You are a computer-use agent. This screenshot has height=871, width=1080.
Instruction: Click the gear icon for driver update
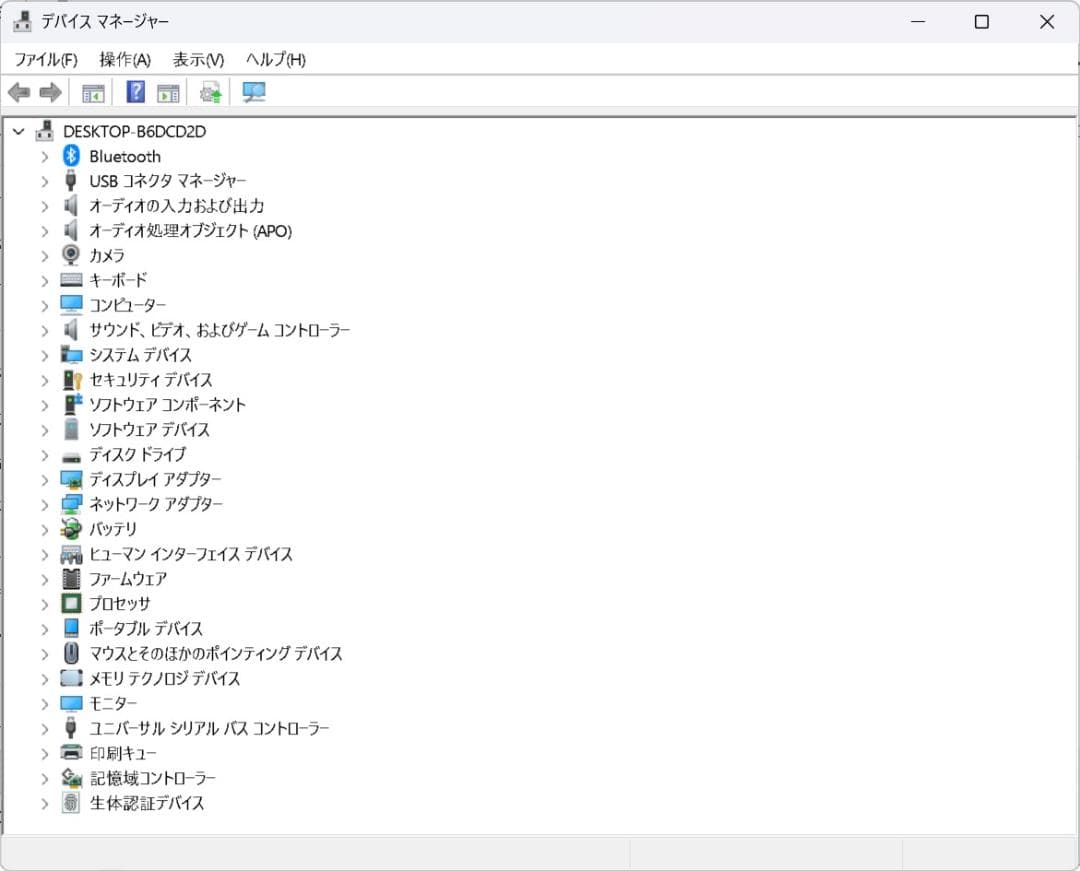[x=208, y=92]
